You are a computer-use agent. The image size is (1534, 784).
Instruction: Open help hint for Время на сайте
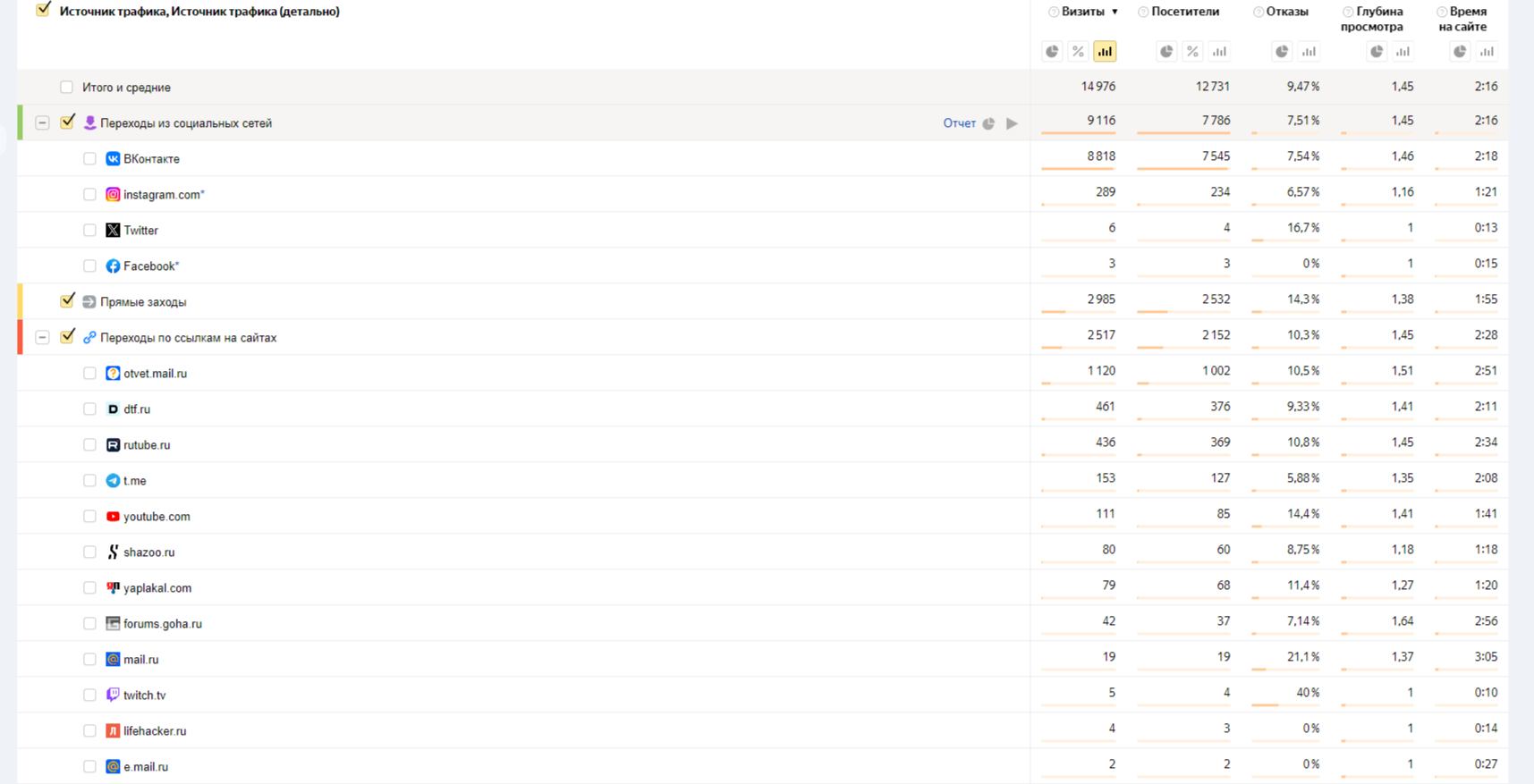pos(1442,12)
